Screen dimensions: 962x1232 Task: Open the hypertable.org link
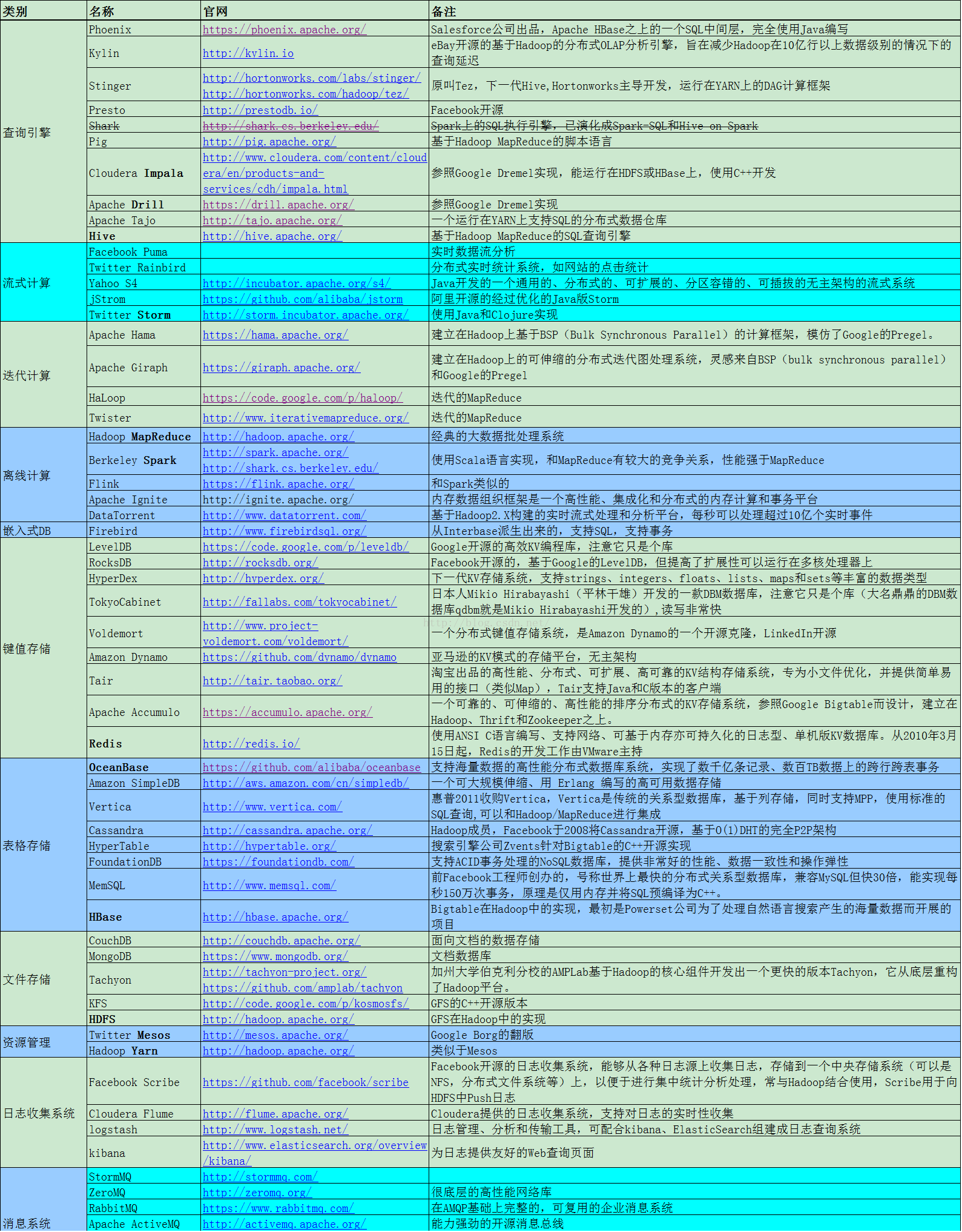269,846
